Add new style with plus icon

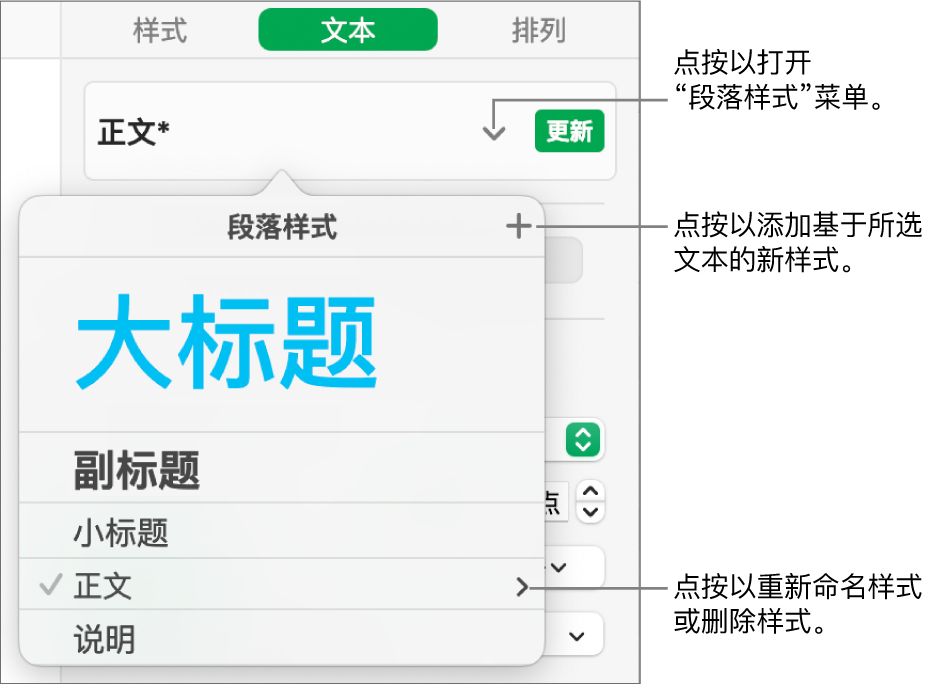(518, 226)
